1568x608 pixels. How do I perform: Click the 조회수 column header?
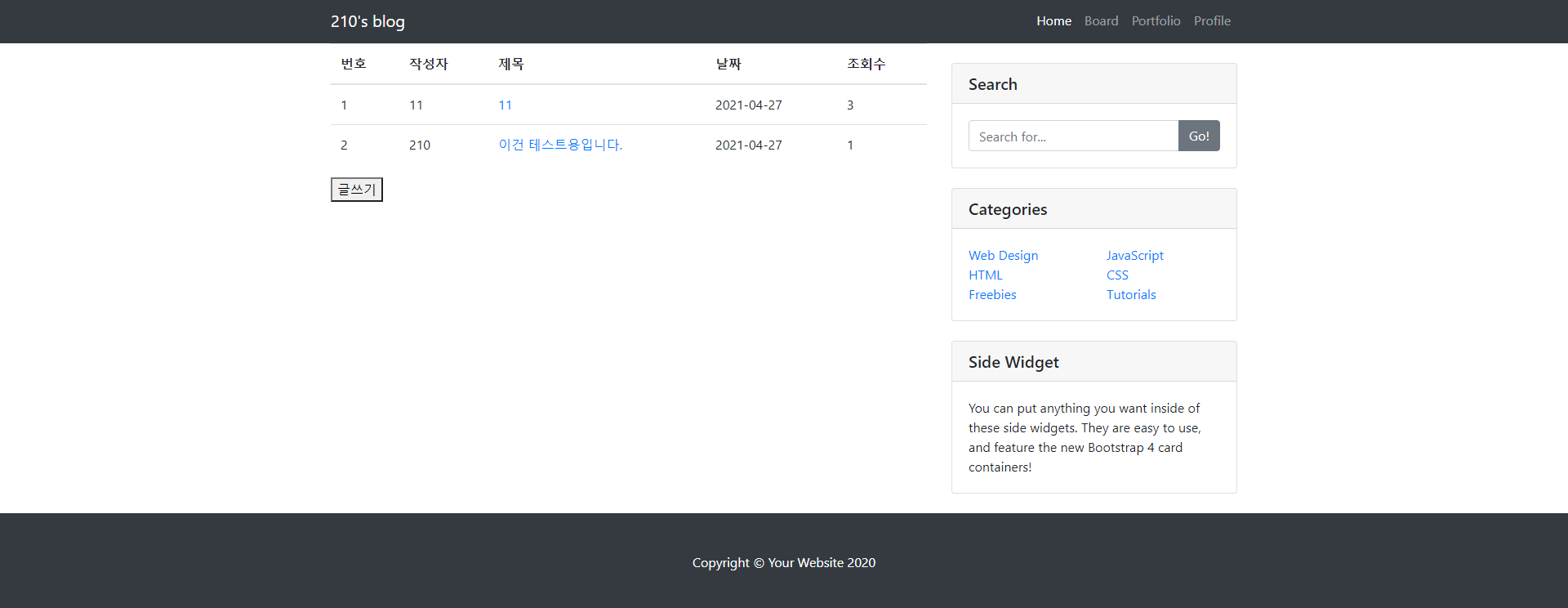click(866, 64)
